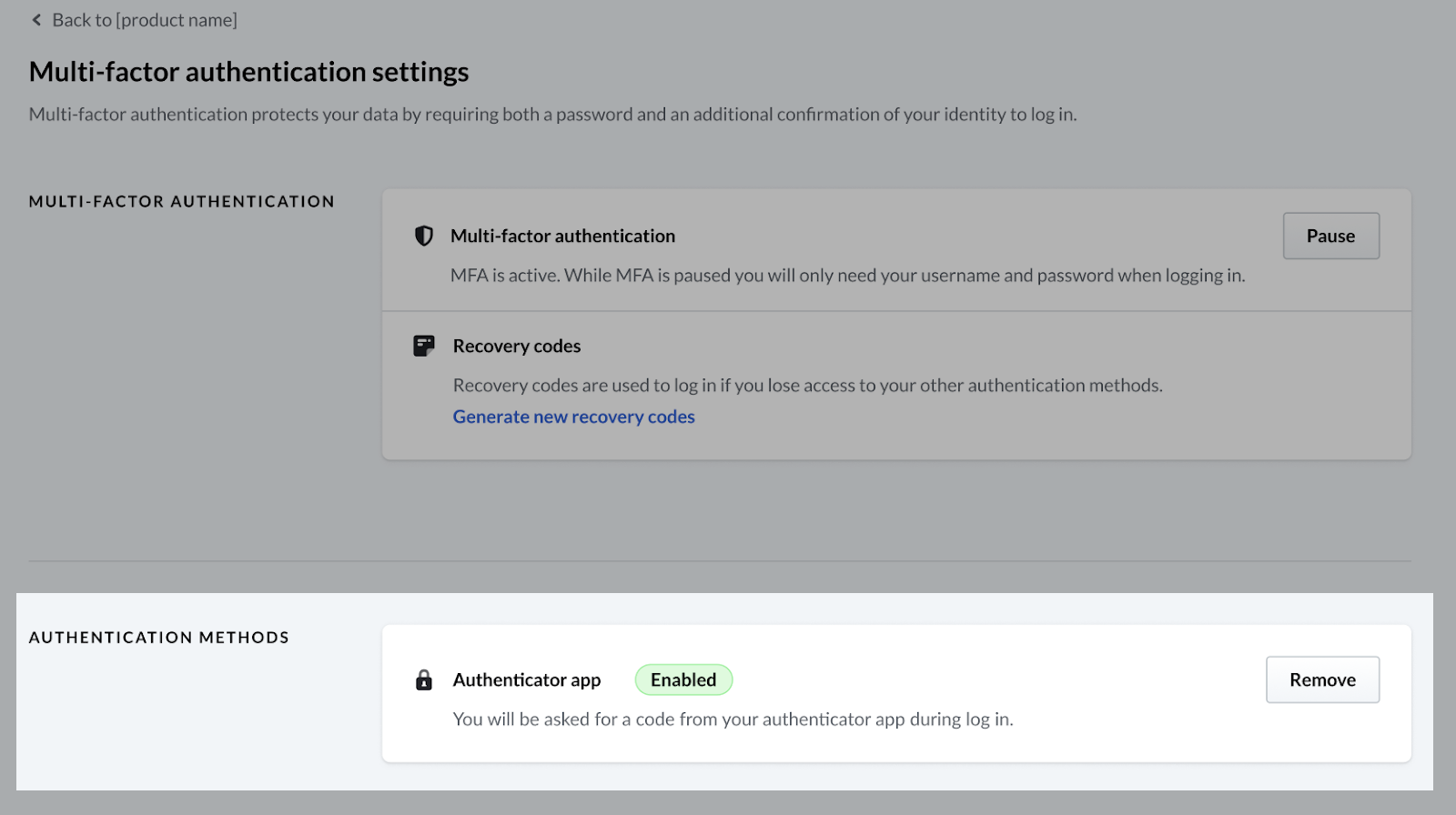
Task: Click the Recovery codes card icon
Action: [x=424, y=346]
